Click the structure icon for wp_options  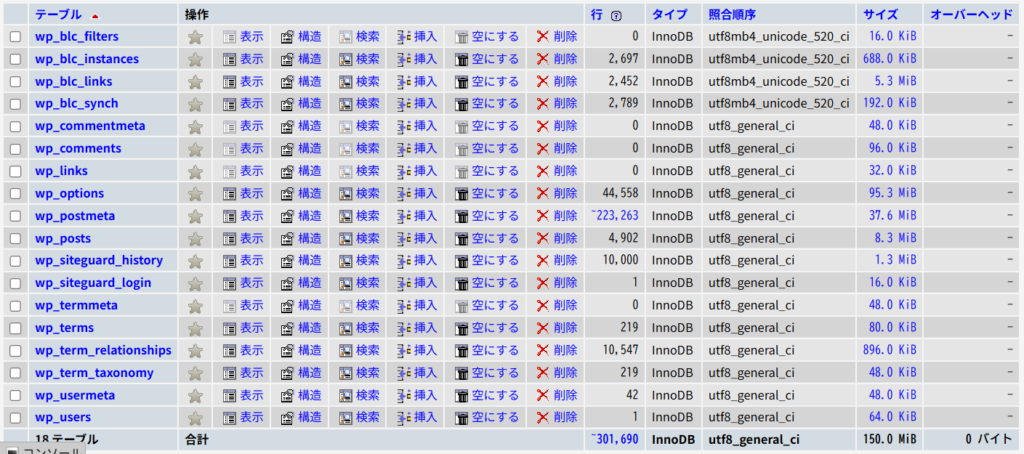[x=287, y=194]
